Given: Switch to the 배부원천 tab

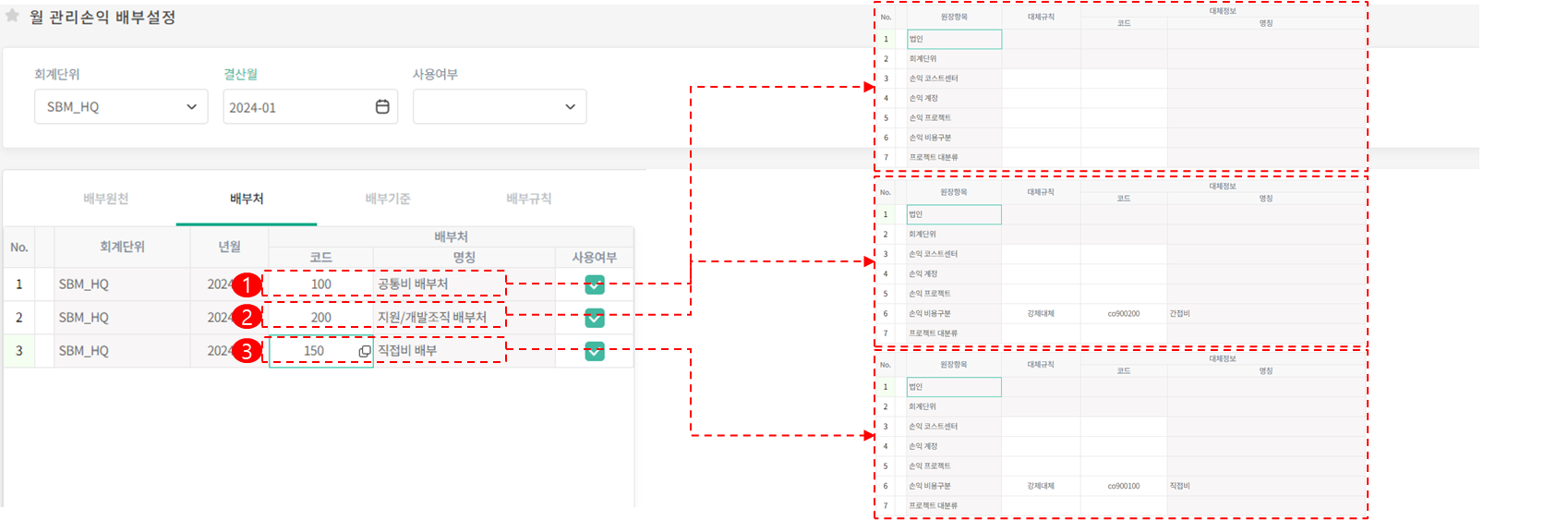Looking at the screenshot, I should click(x=106, y=199).
